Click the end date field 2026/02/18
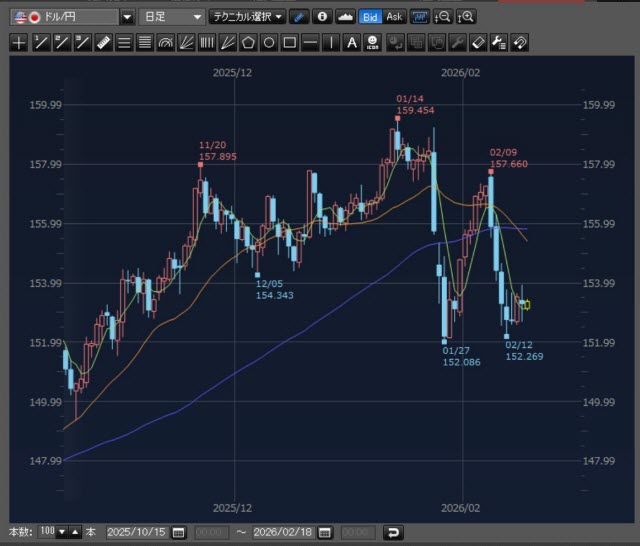 [283, 532]
